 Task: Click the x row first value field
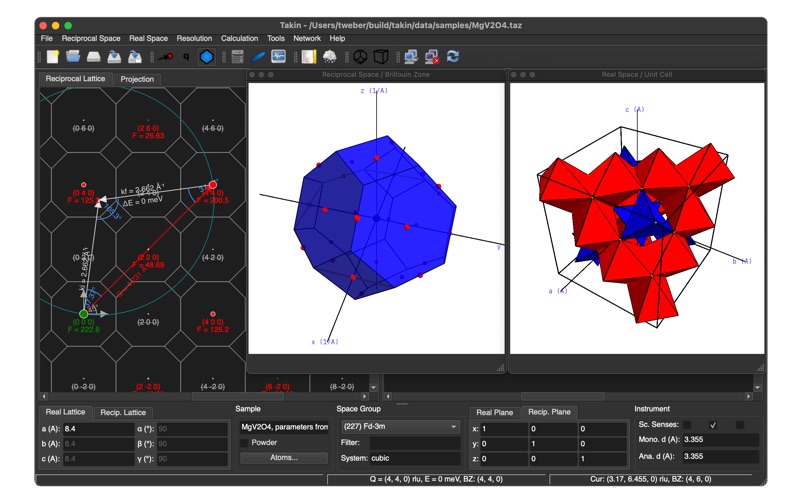[502, 429]
